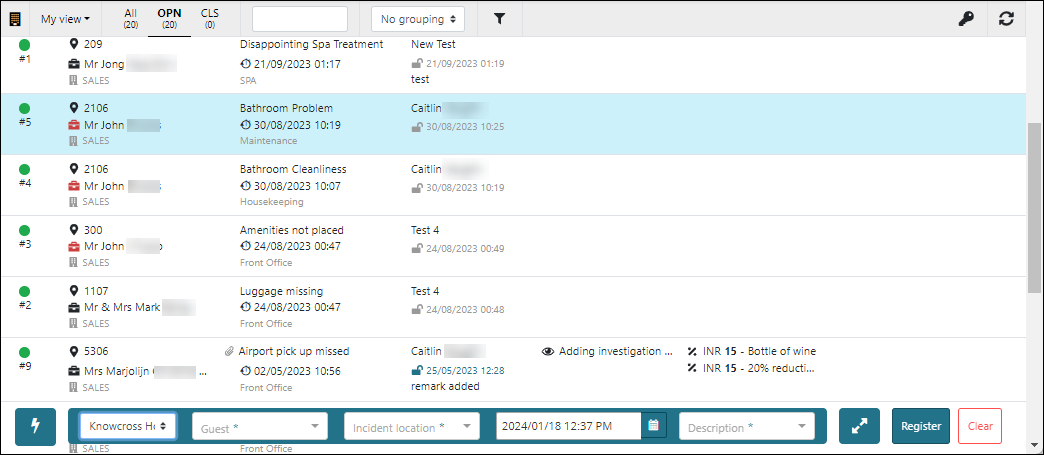The width and height of the screenshot is (1044, 455).
Task: Switch to the All tab
Action: (x=130, y=18)
